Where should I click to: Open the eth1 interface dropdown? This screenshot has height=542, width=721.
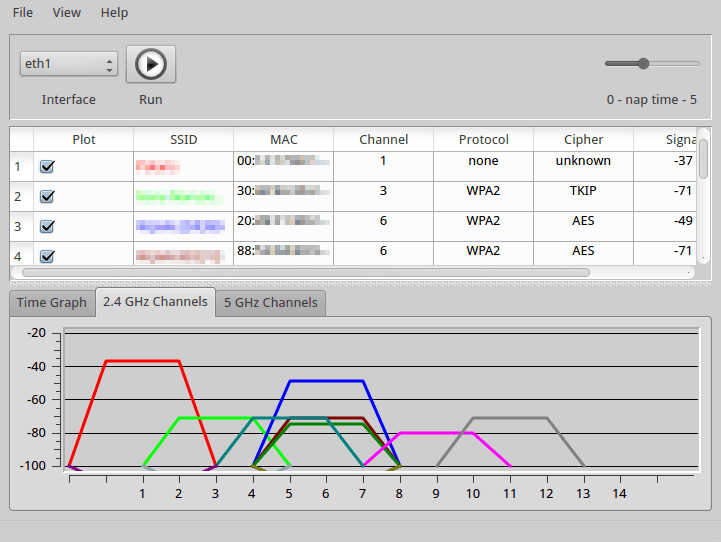[x=69, y=64]
